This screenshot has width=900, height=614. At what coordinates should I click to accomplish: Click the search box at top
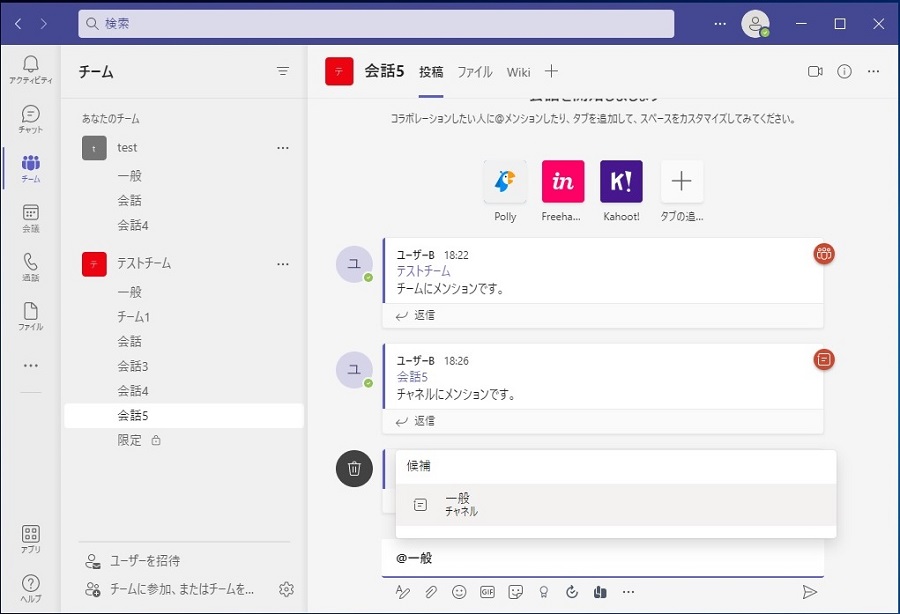(376, 23)
